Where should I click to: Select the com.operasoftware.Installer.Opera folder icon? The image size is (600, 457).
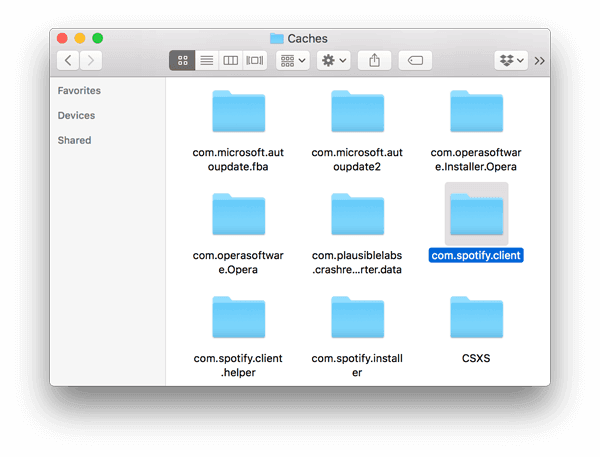point(476,111)
